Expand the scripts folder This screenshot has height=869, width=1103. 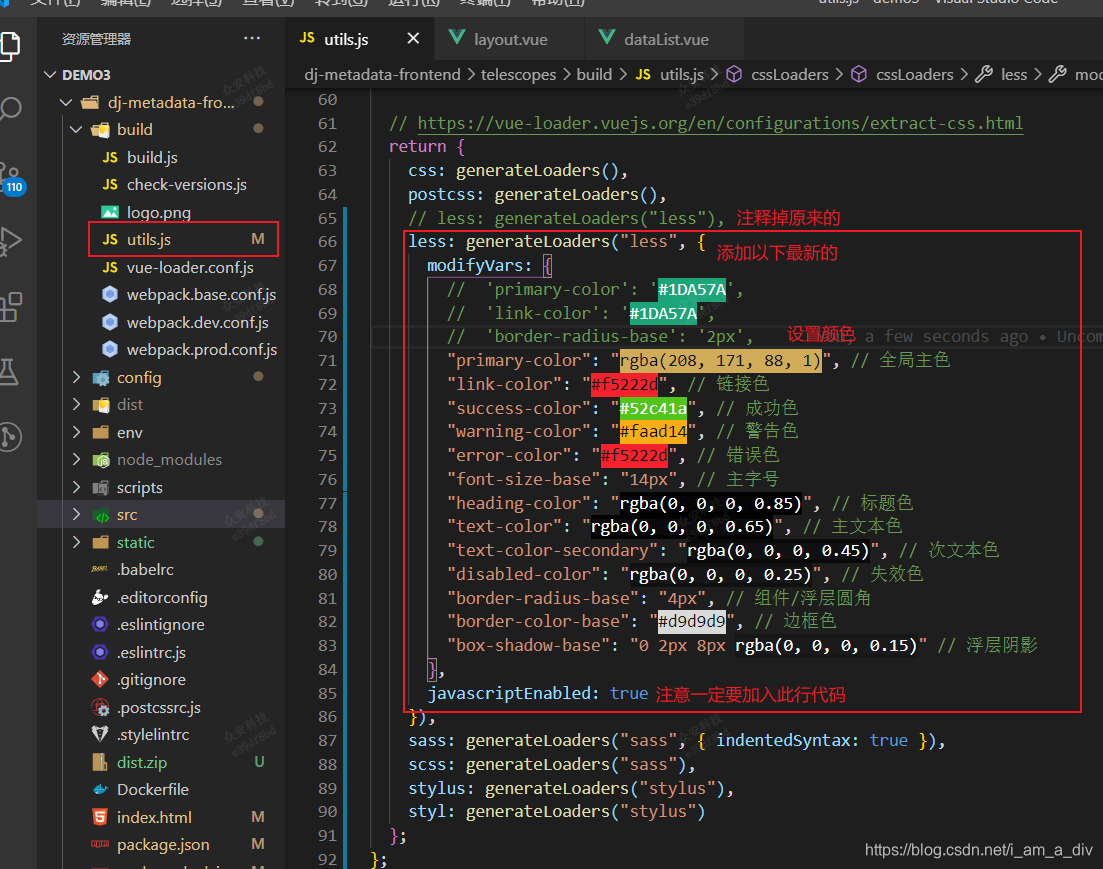coord(77,488)
